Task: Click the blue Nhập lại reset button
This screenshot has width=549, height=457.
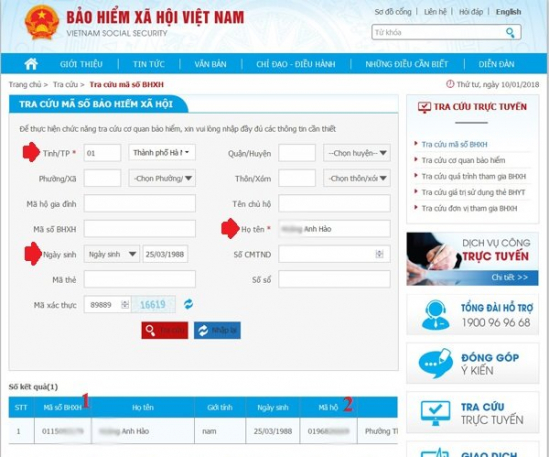Action: [217, 330]
